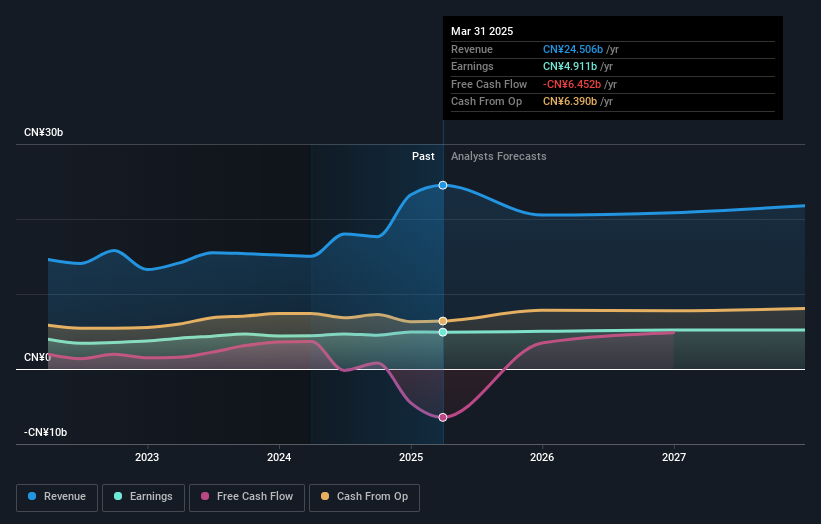Viewport: 821px width, 524px height.
Task: Click the teal Earnings legend dot
Action: click(x=118, y=496)
